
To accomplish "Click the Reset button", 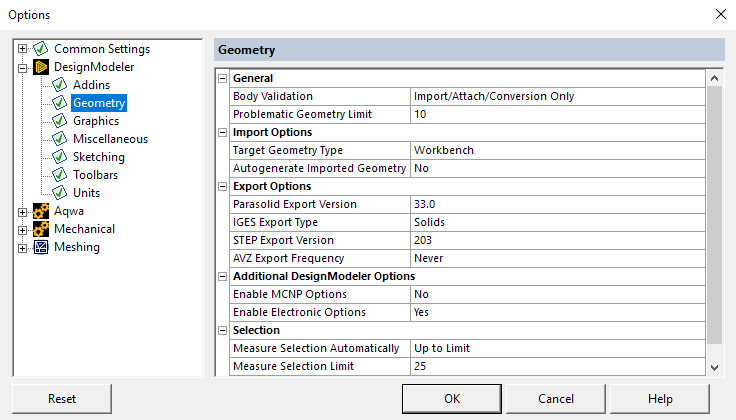I will (62, 399).
